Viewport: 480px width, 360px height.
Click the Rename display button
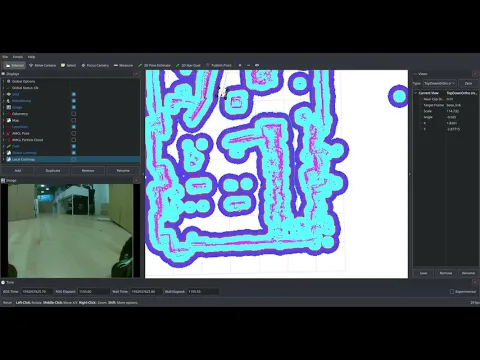click(123, 171)
